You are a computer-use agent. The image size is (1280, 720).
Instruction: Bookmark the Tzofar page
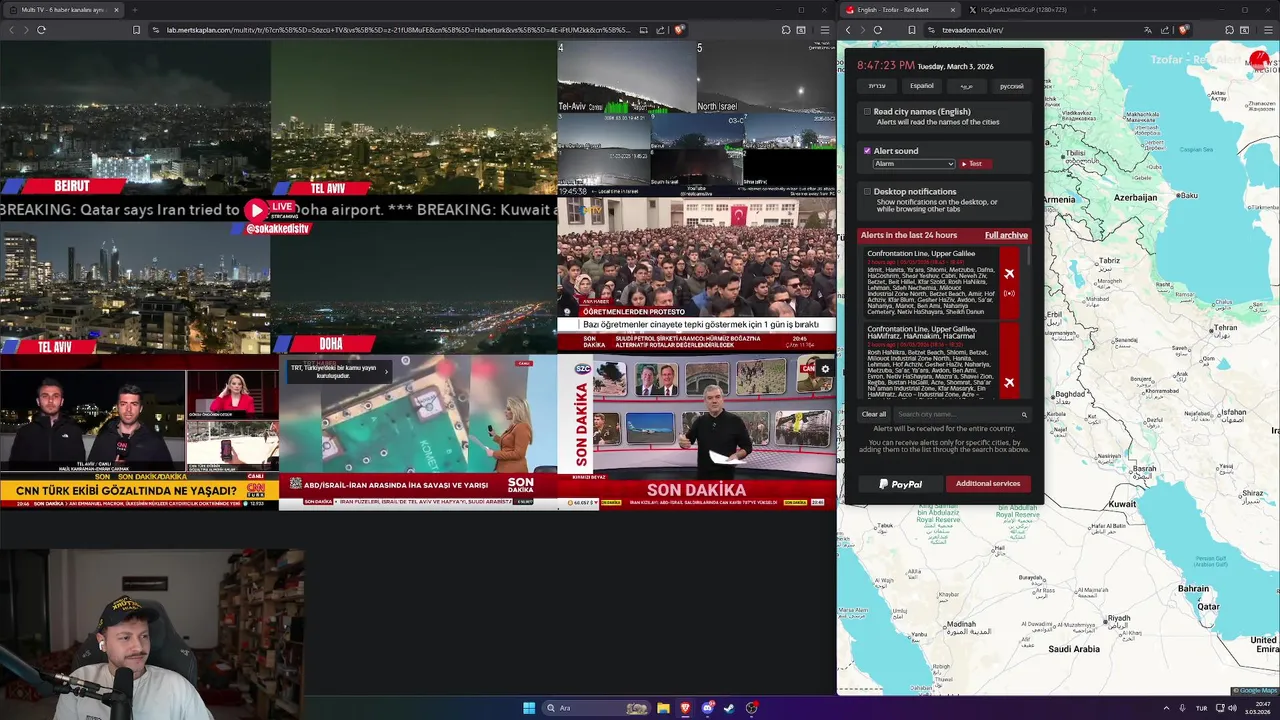912,30
